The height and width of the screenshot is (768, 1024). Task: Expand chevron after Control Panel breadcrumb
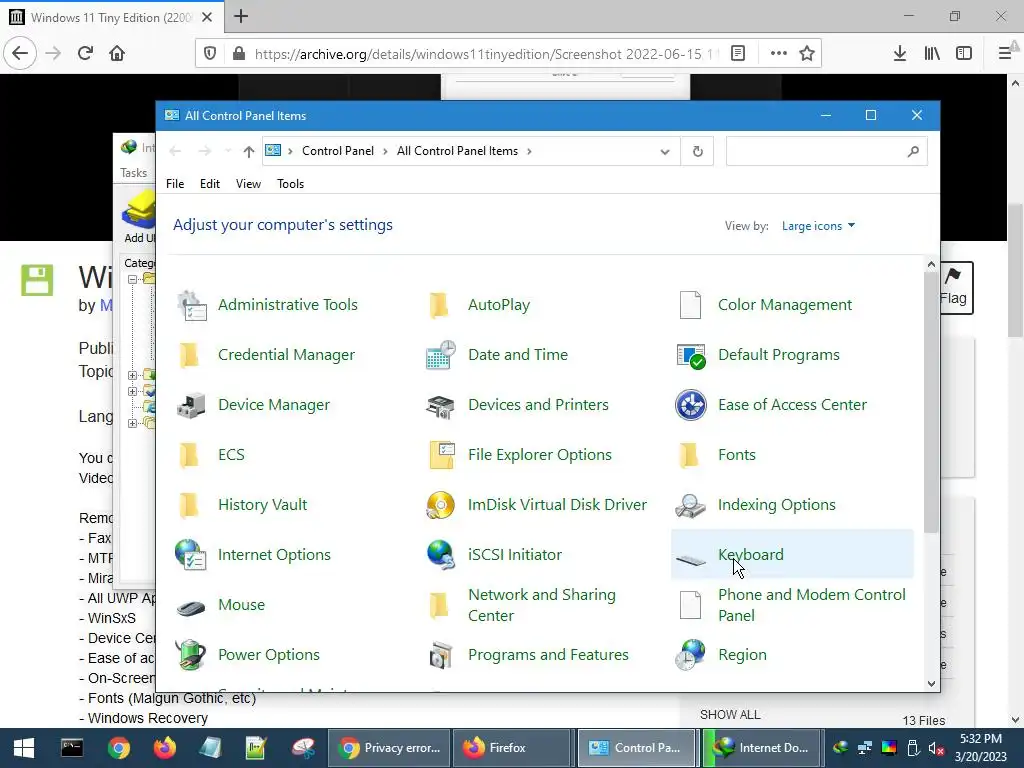click(x=385, y=152)
